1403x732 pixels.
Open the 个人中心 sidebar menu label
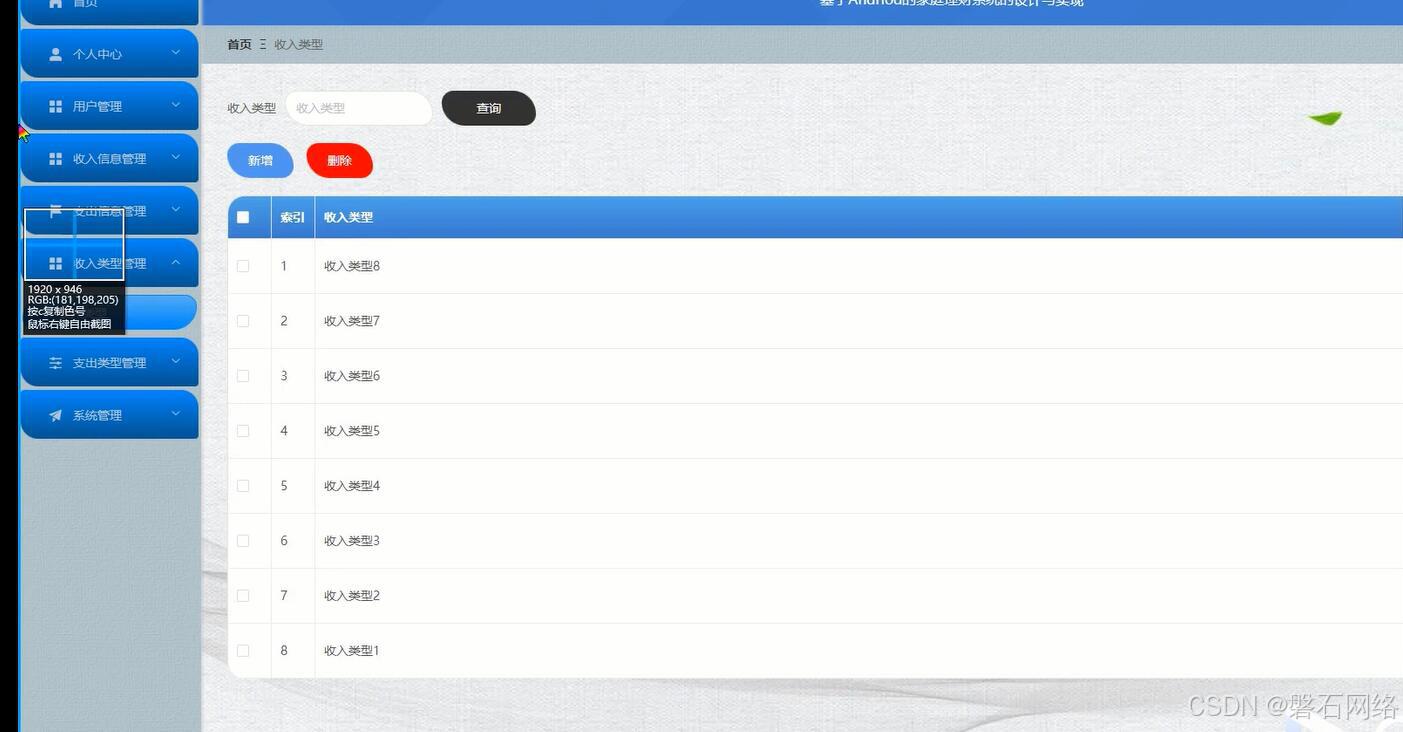[x=97, y=54]
